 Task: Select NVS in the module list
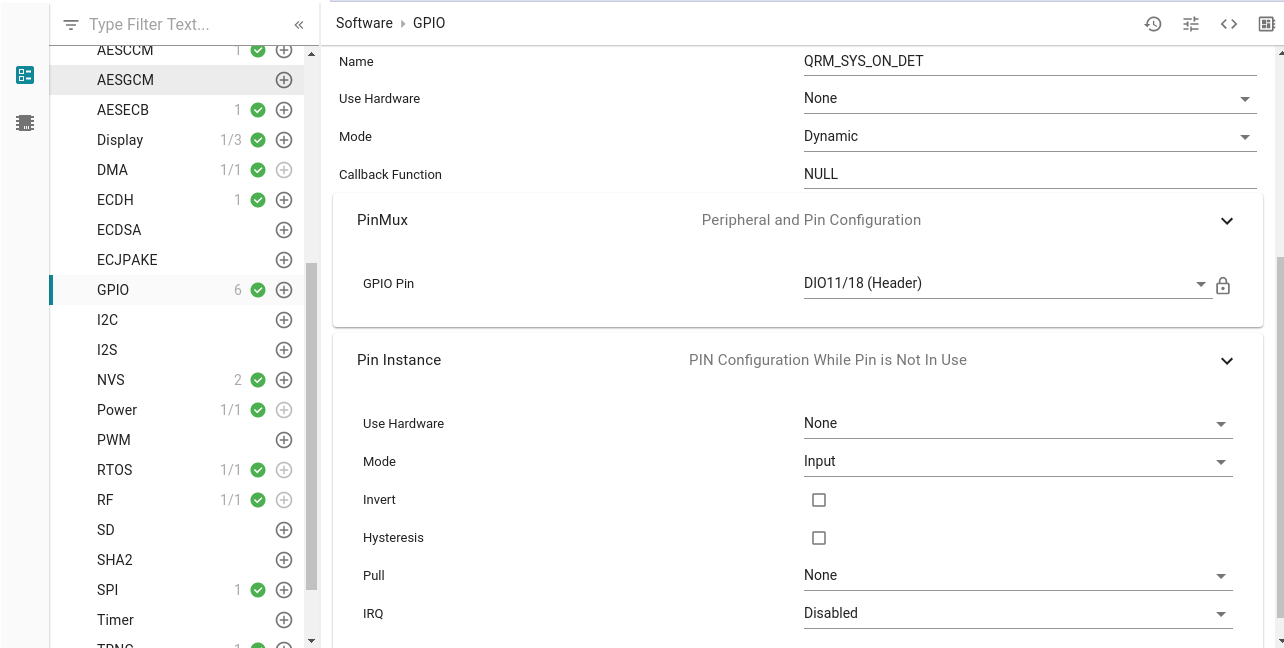click(111, 380)
